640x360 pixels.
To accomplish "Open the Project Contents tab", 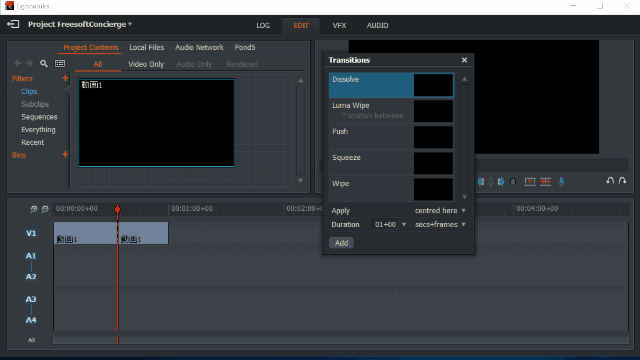I will click(91, 47).
